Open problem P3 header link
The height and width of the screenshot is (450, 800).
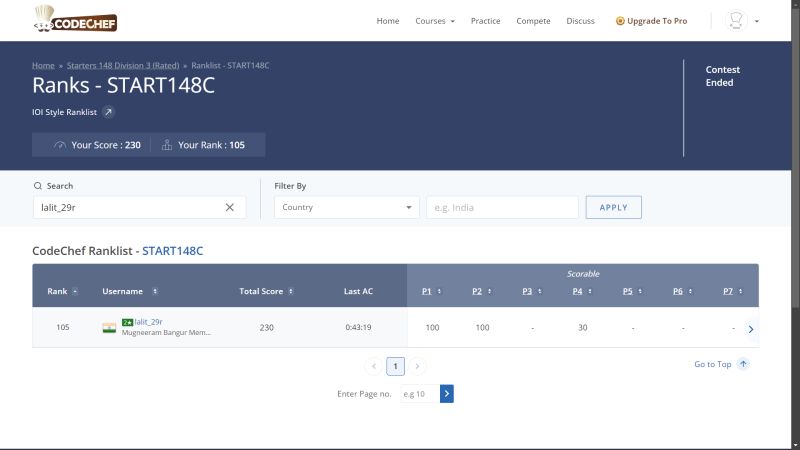pos(527,291)
